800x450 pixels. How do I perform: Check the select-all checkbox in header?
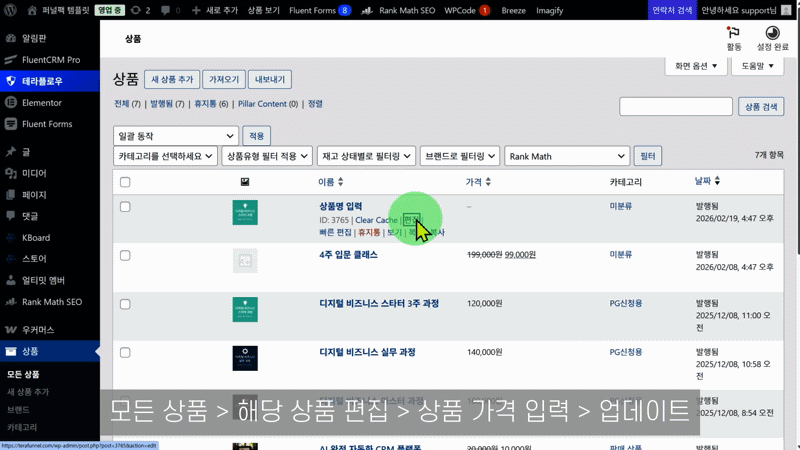tap(125, 182)
